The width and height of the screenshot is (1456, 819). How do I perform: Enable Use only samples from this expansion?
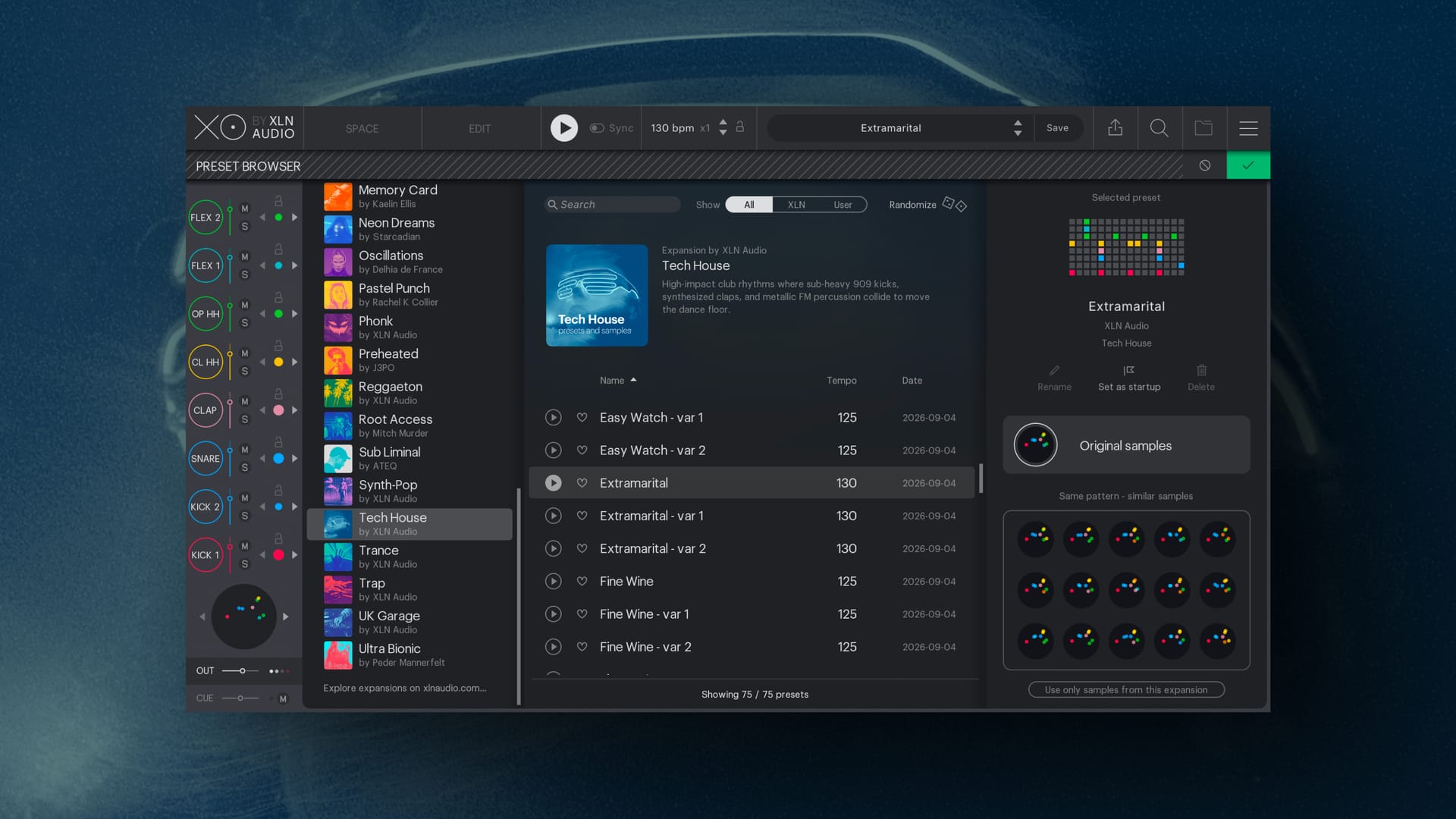click(1126, 689)
